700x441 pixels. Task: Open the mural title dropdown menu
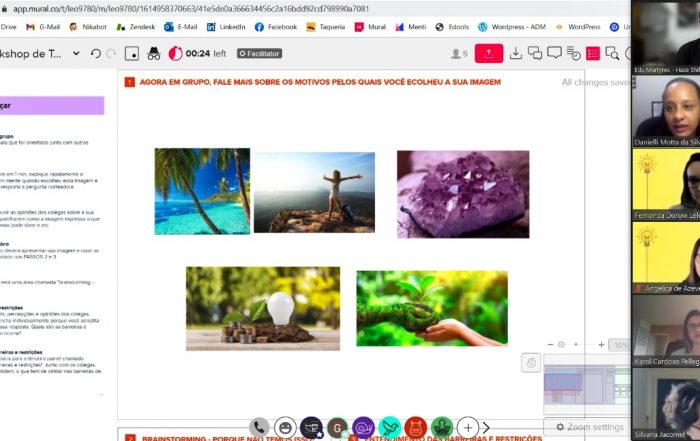(x=77, y=53)
